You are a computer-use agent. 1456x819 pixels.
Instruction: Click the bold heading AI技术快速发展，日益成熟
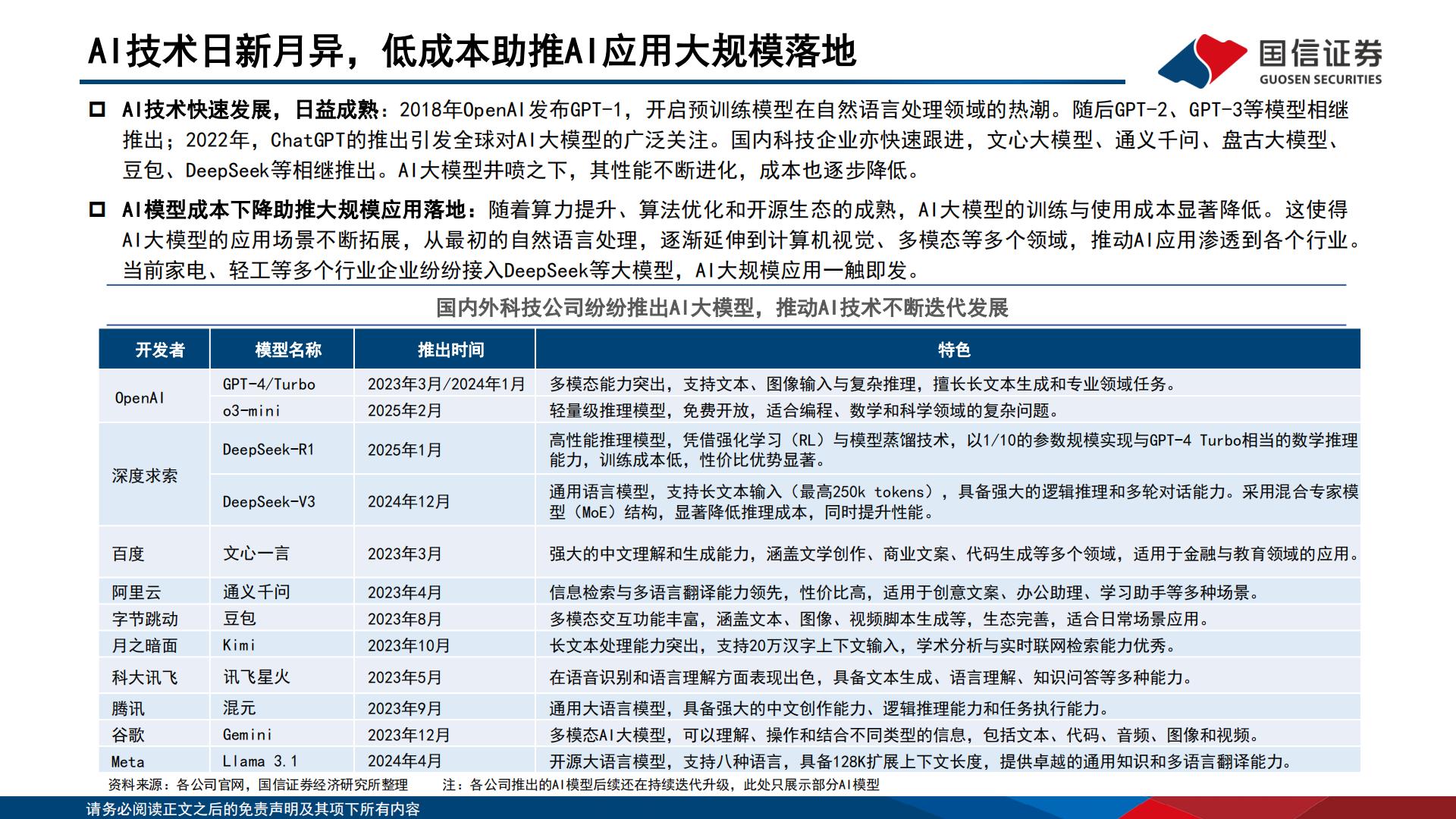tap(250, 110)
